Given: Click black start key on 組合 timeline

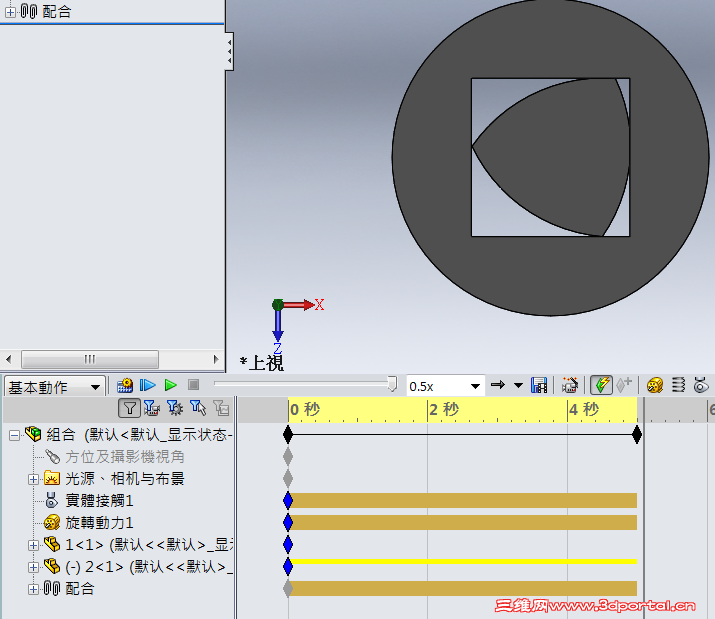Looking at the screenshot, I should [x=288, y=435].
